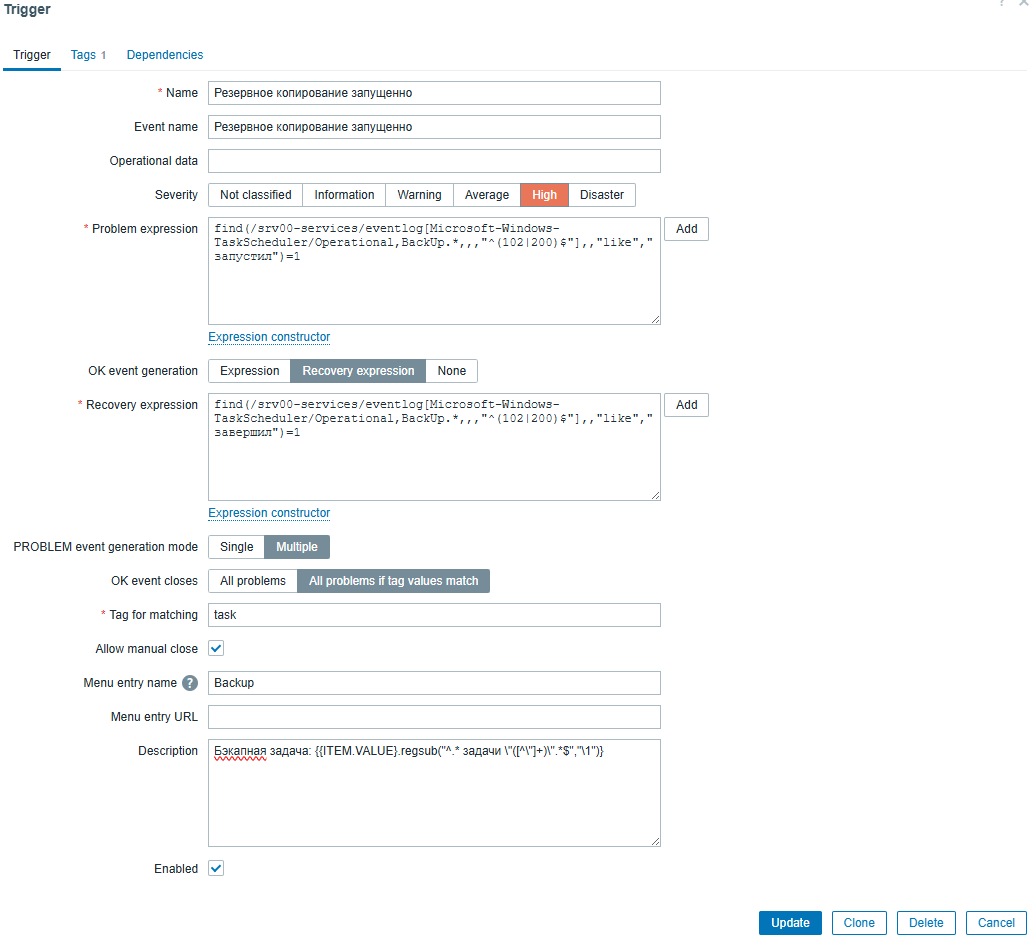
Task: Open the Tags tab
Action: click(x=88, y=55)
